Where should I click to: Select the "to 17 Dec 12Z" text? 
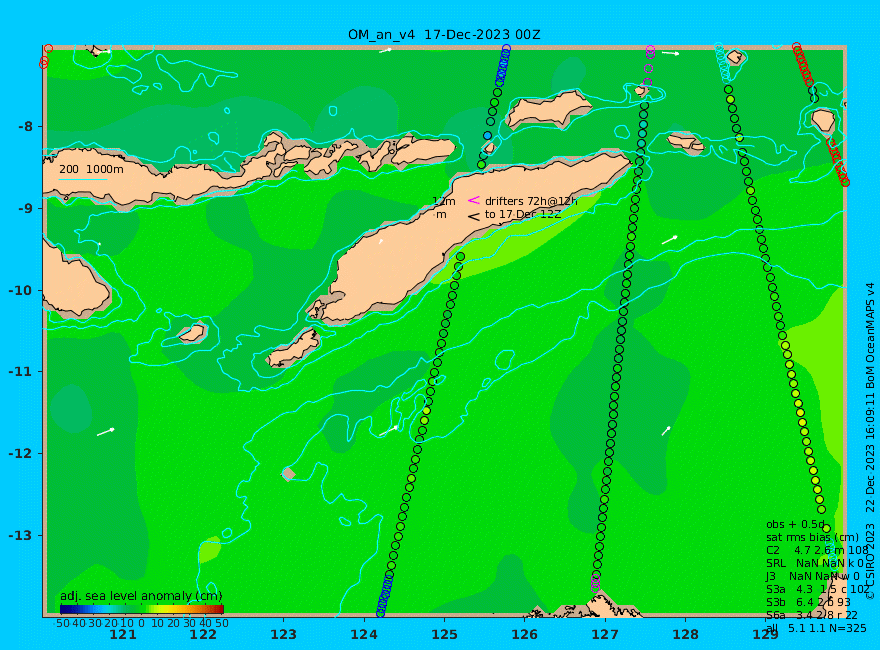click(523, 214)
